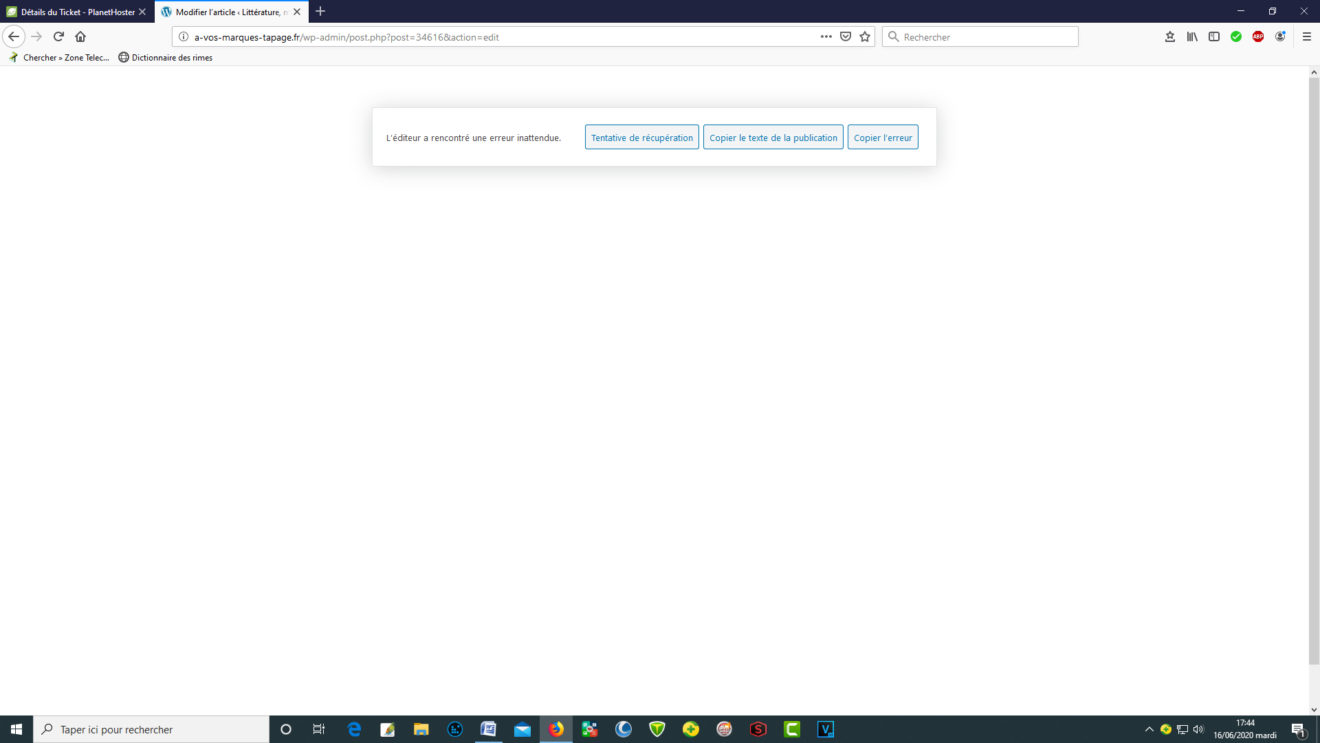Open the green C app on taskbar
The width and height of the screenshot is (1320, 743).
pyautogui.click(x=792, y=729)
